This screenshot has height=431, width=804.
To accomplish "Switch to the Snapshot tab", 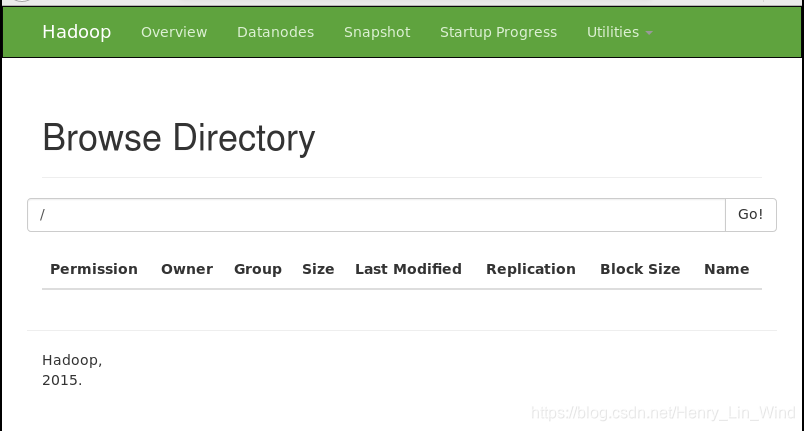I will coord(377,32).
